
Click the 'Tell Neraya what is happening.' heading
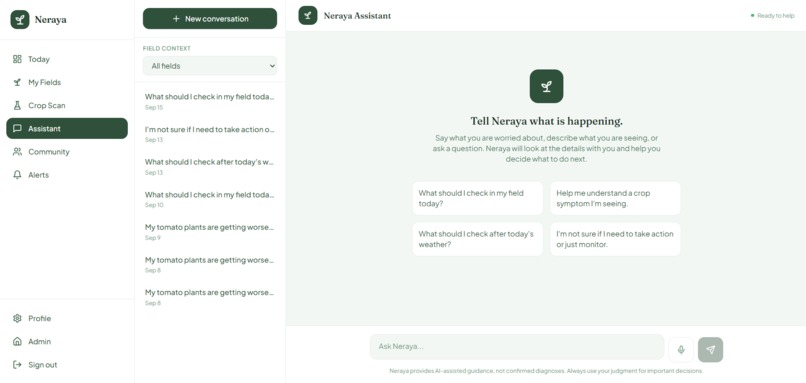pos(546,121)
